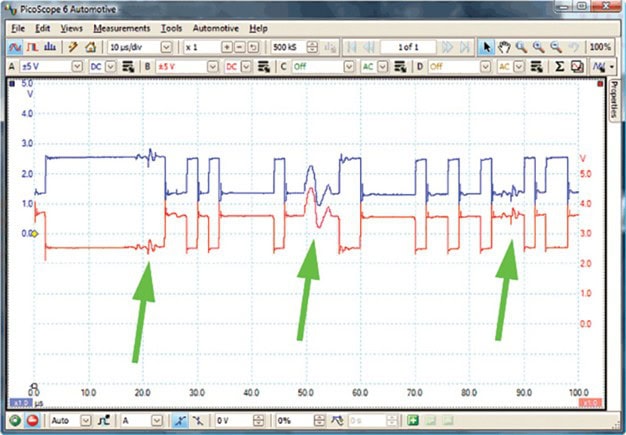Viewport: 626px width, 435px height.
Task: Click the add measurement green plus icon
Action: tap(413, 421)
